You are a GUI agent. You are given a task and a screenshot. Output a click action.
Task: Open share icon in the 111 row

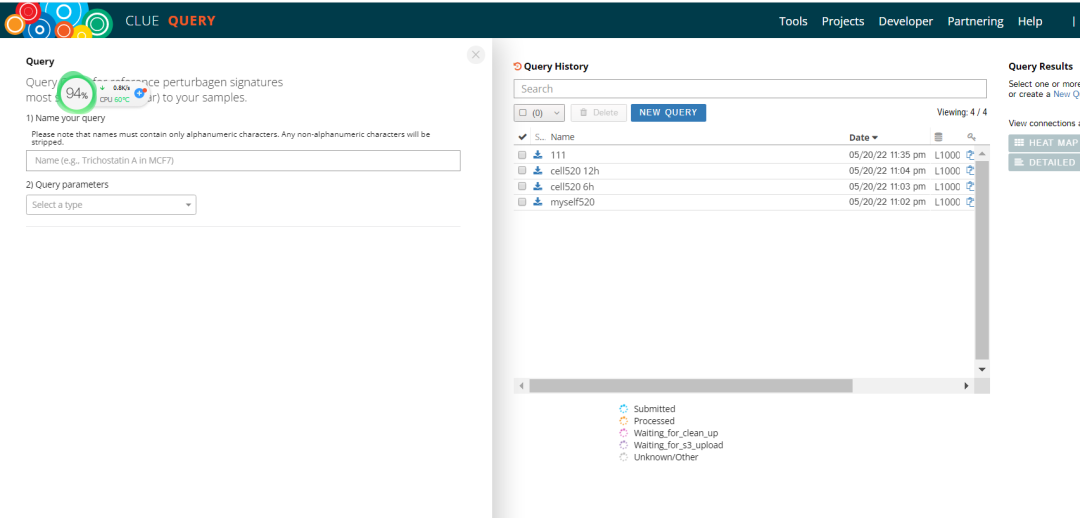(x=970, y=155)
